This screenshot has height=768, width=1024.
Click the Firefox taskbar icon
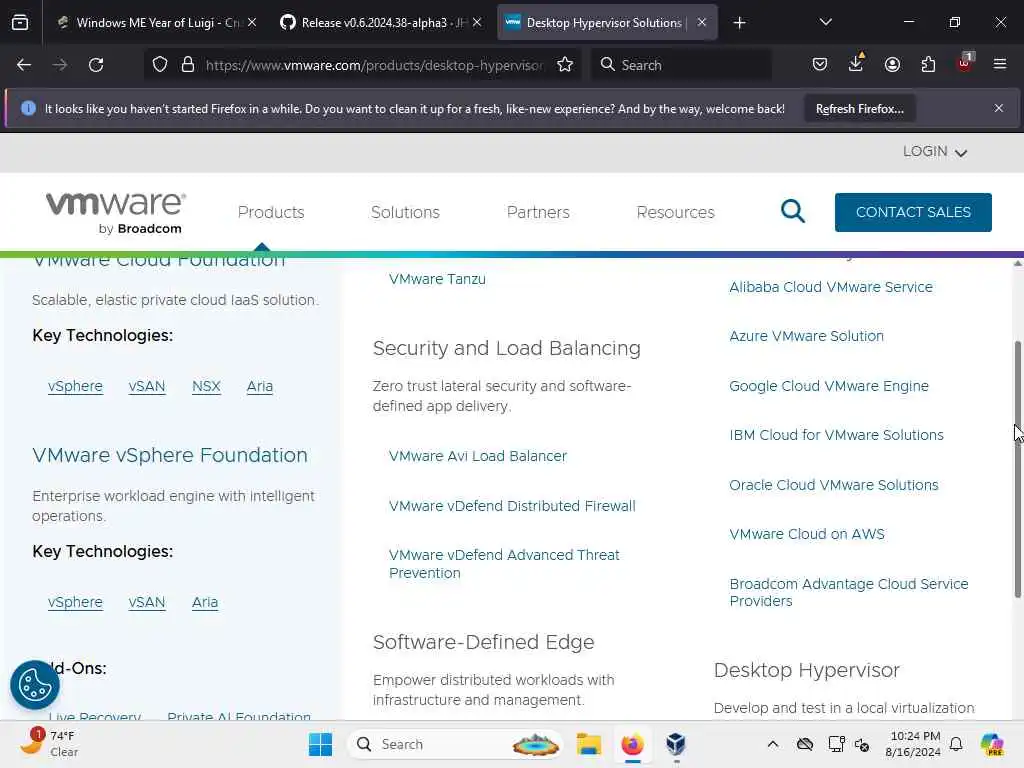click(x=632, y=744)
